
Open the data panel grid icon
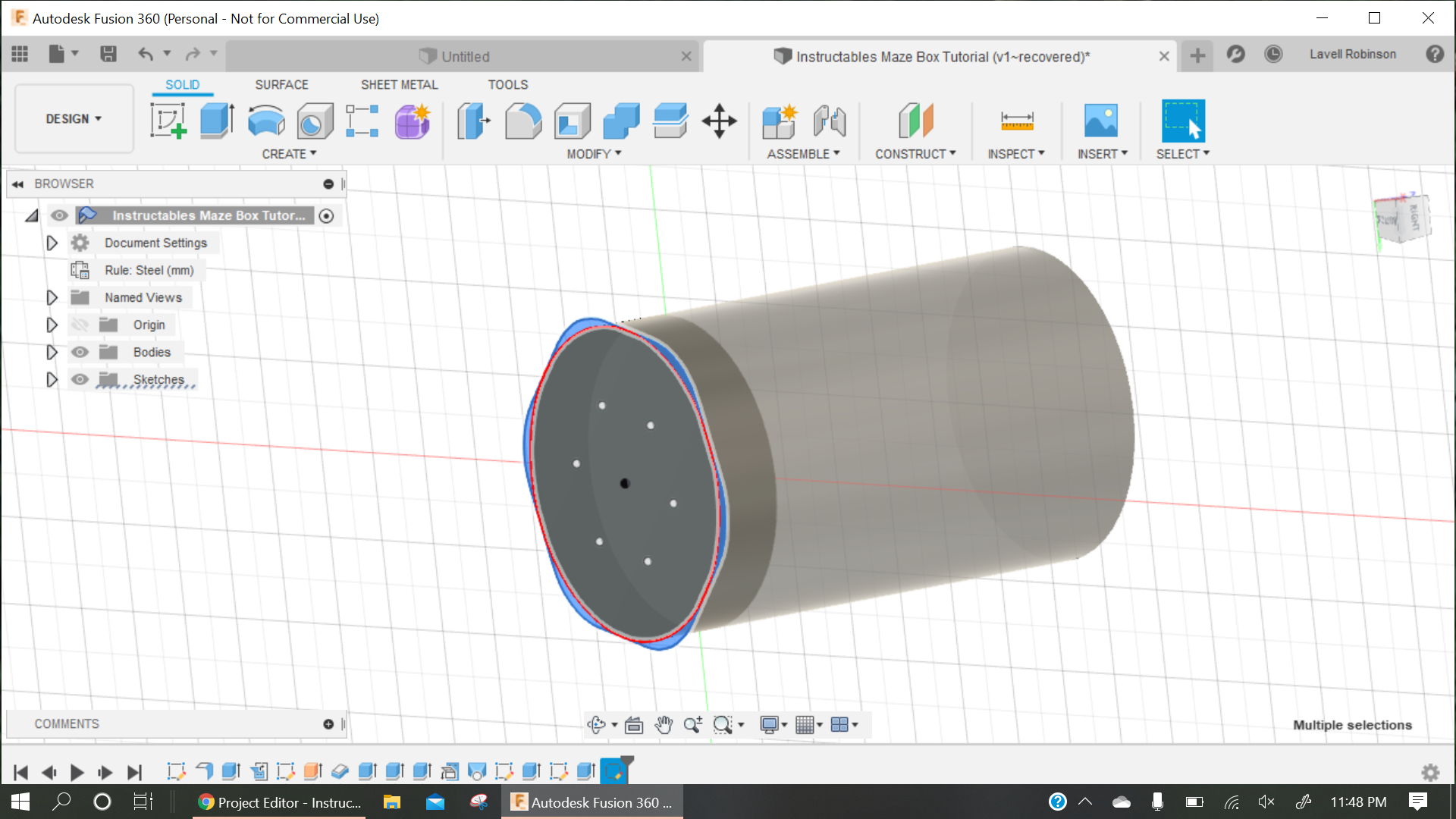(20, 54)
